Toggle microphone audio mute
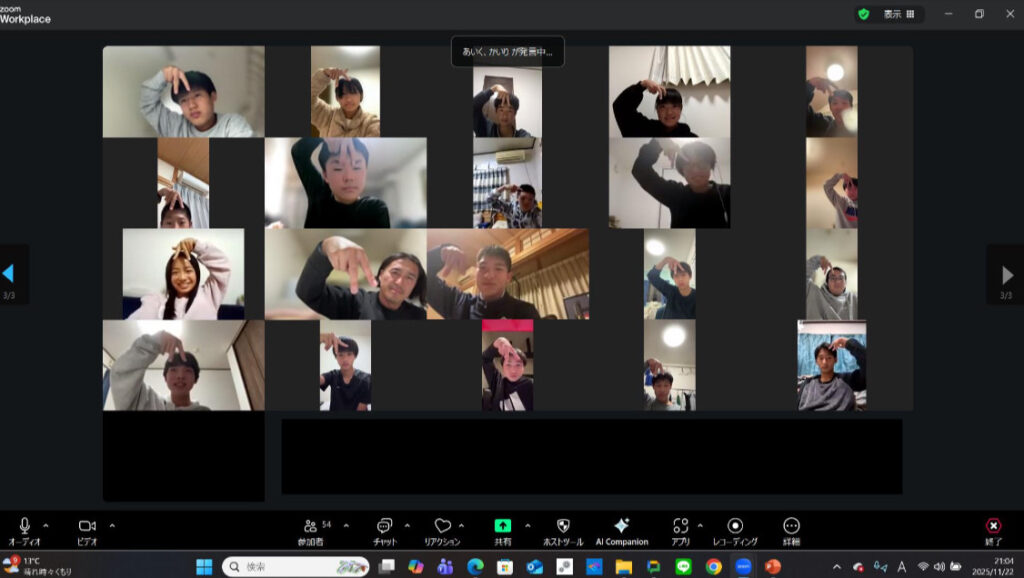This screenshot has width=1024, height=578. [24, 526]
